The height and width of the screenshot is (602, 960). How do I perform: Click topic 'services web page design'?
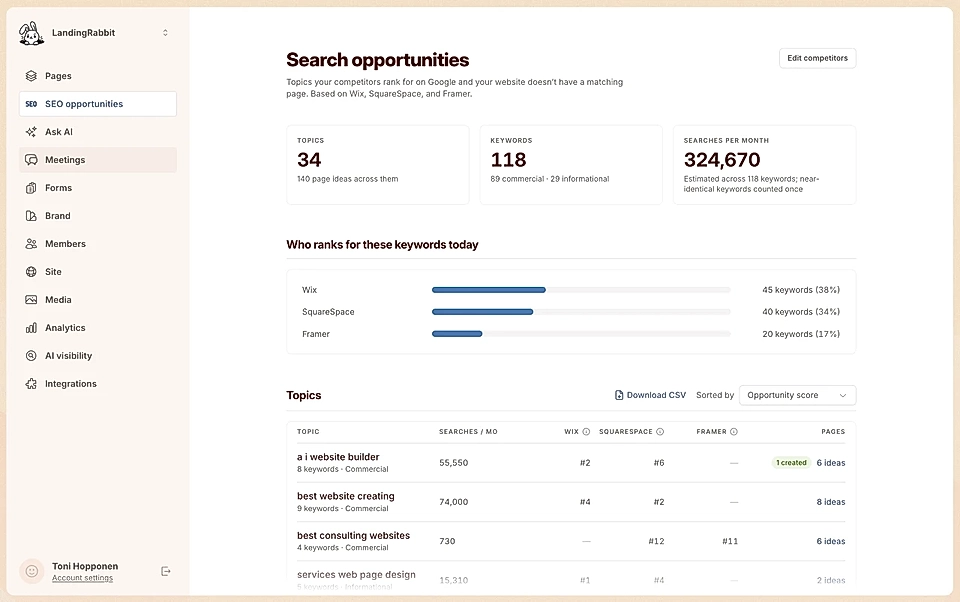point(356,574)
